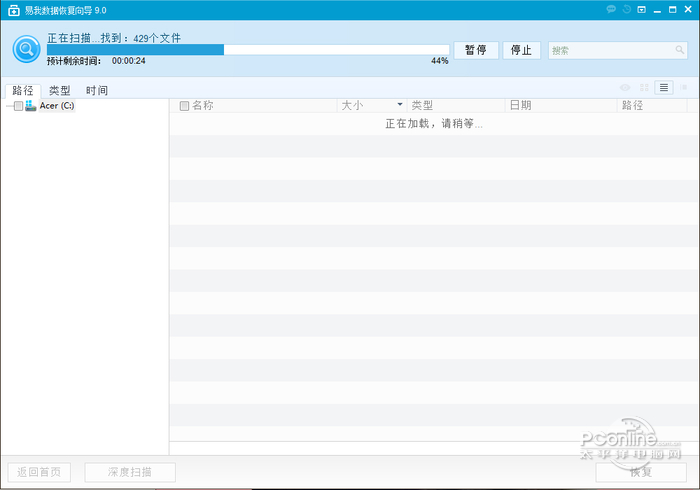Screen dimensions: 700x490
Task: Click the blue scanning magnifier icon
Action: click(26, 49)
